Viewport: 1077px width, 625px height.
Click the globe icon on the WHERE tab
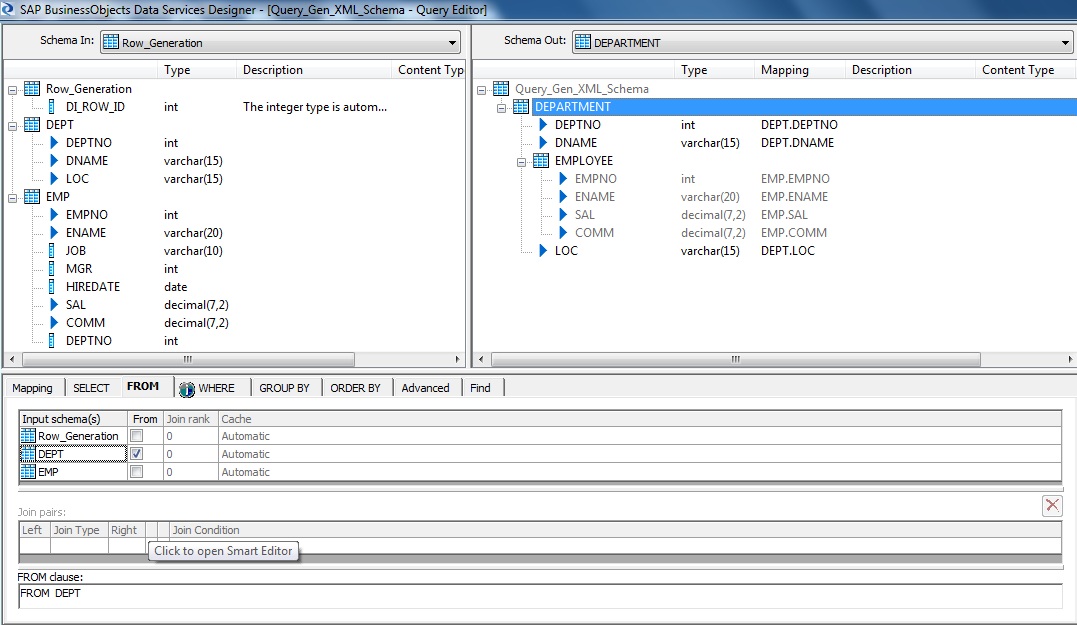pyautogui.click(x=187, y=389)
